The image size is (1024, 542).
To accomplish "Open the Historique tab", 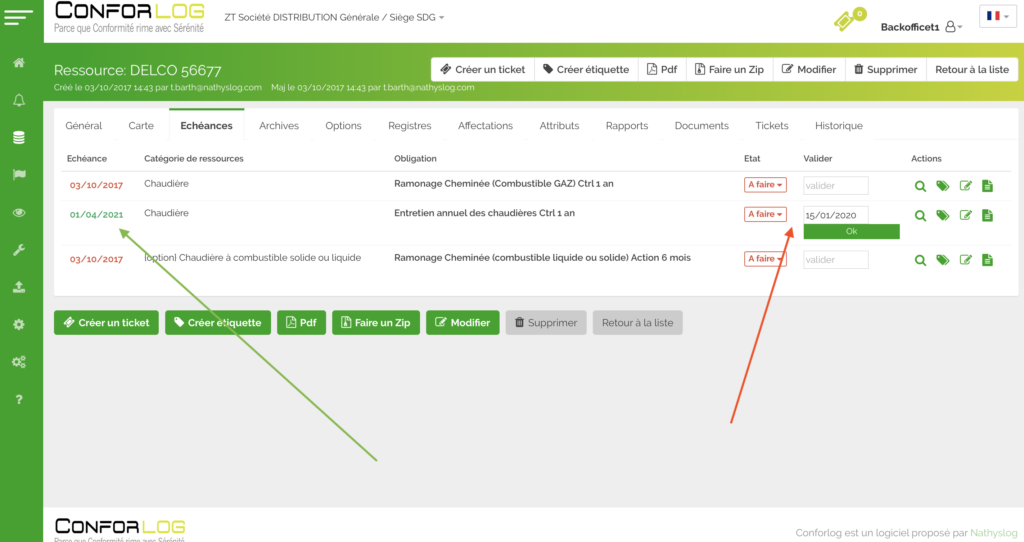I will [x=838, y=126].
